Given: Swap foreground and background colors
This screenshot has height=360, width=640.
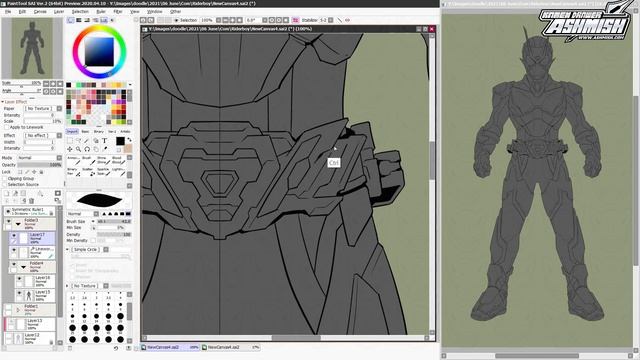Looking at the screenshot, I should [x=129, y=140].
